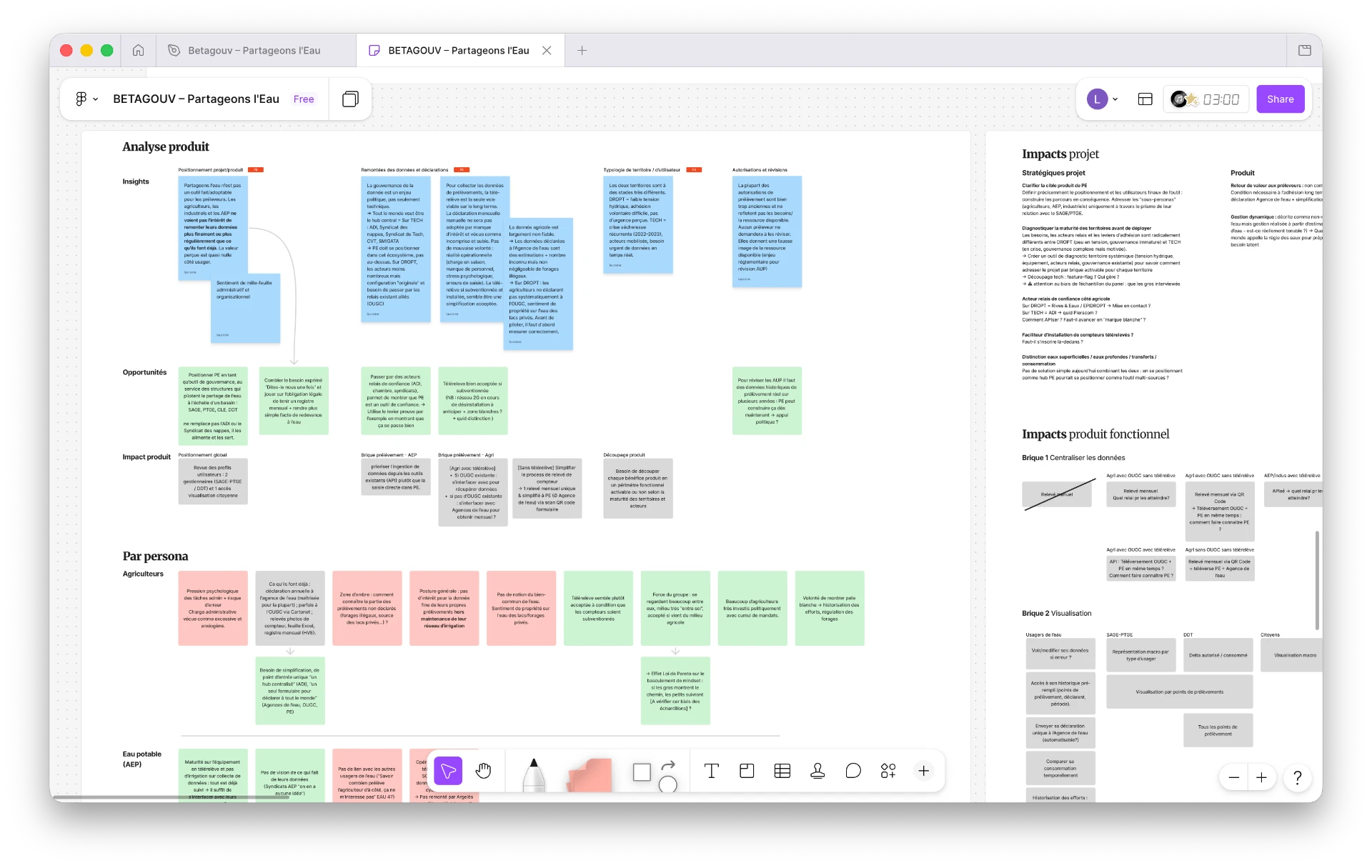Open widgets and plugins icon
The height and width of the screenshot is (868, 1372).
888,771
